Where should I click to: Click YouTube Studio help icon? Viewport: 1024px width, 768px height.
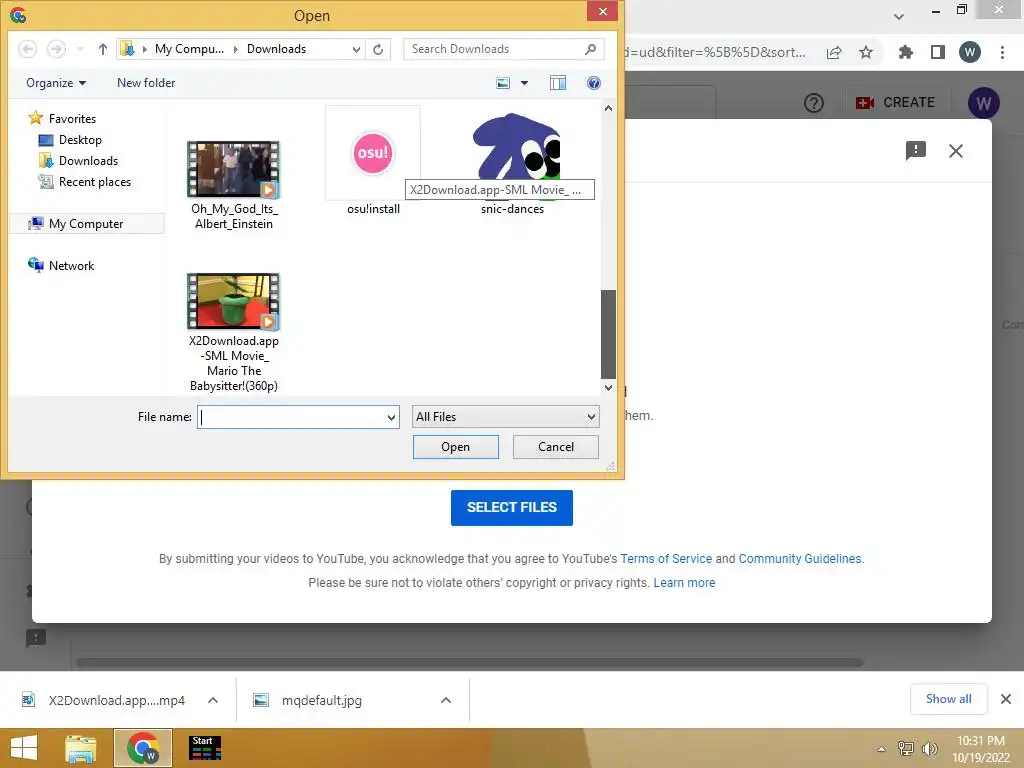pyautogui.click(x=814, y=103)
